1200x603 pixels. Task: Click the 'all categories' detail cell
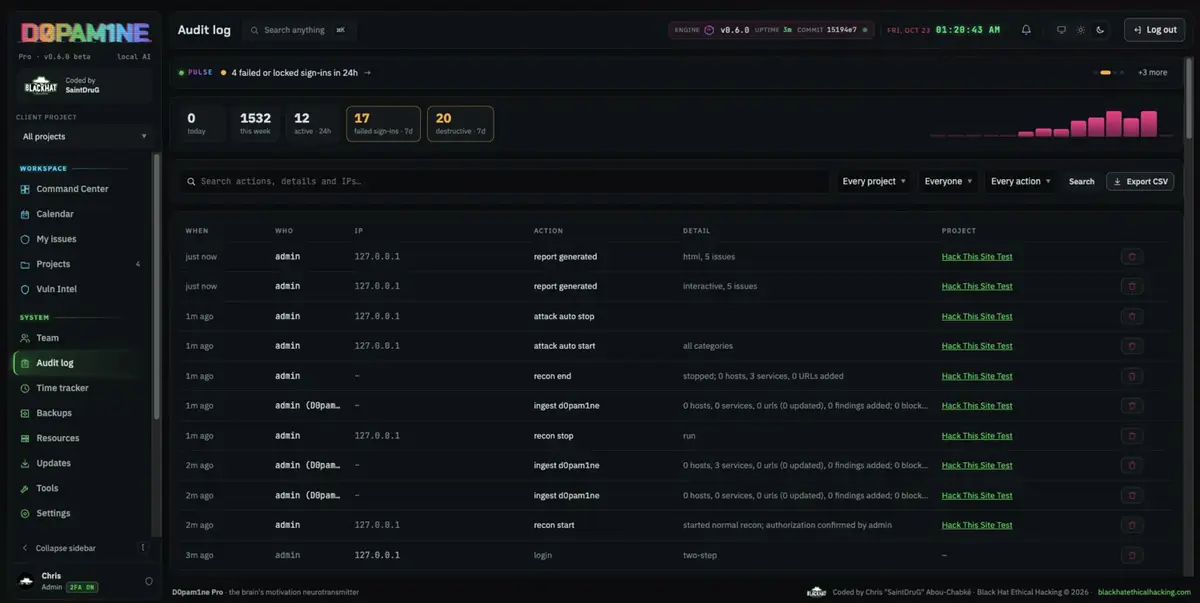(708, 346)
